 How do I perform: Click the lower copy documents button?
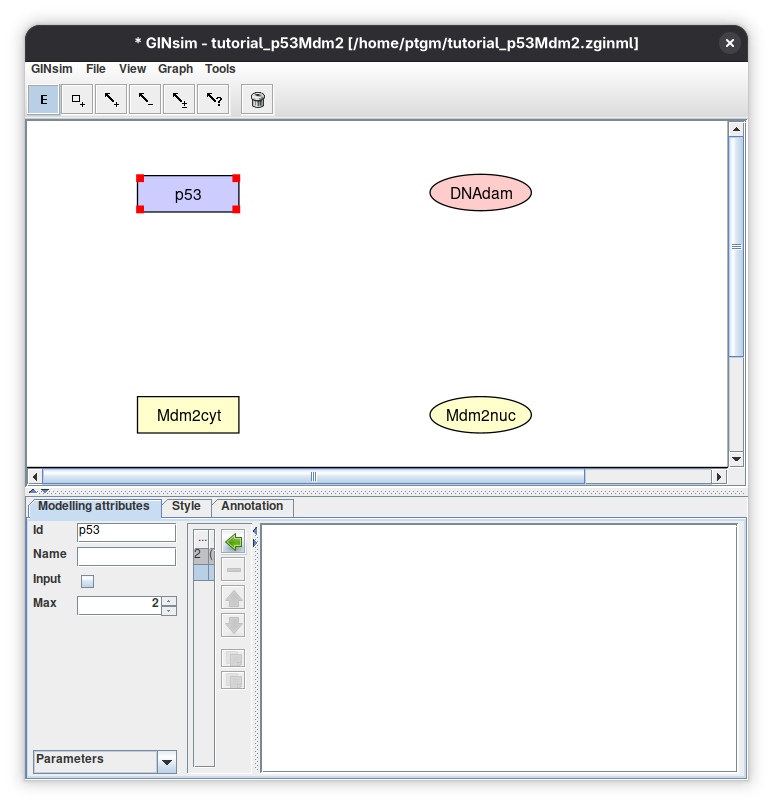pyautogui.click(x=234, y=680)
